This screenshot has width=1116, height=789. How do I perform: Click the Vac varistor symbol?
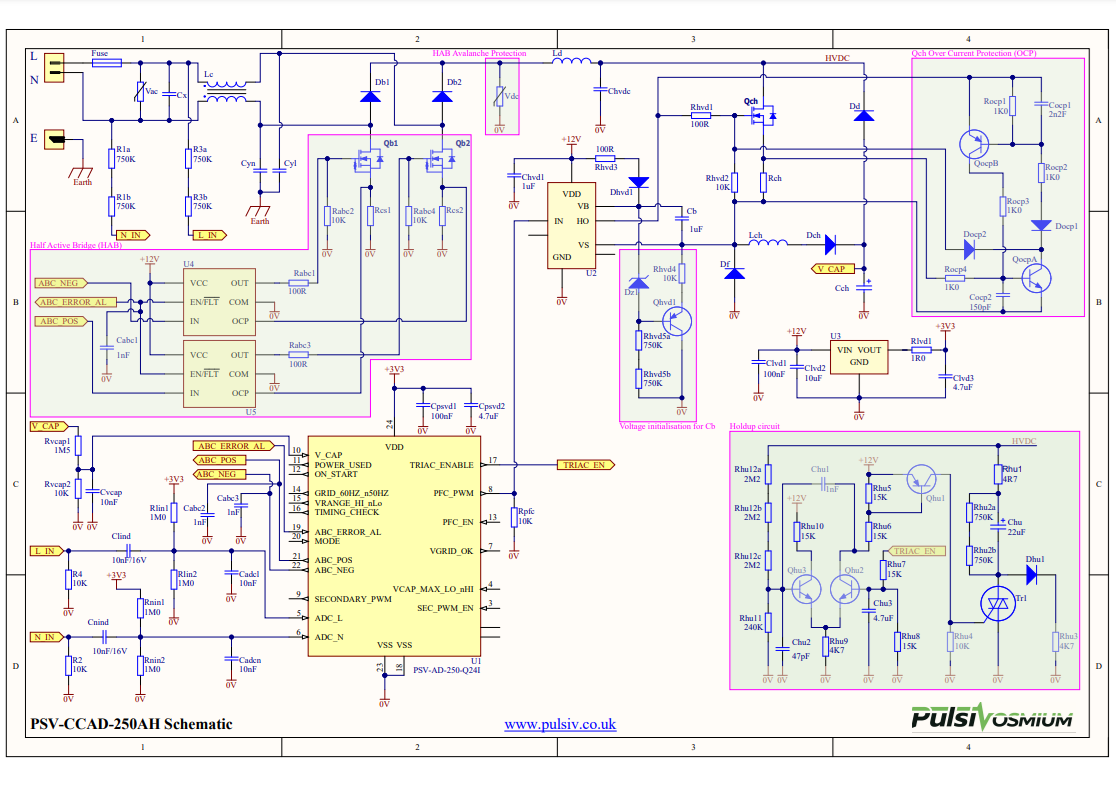click(140, 91)
